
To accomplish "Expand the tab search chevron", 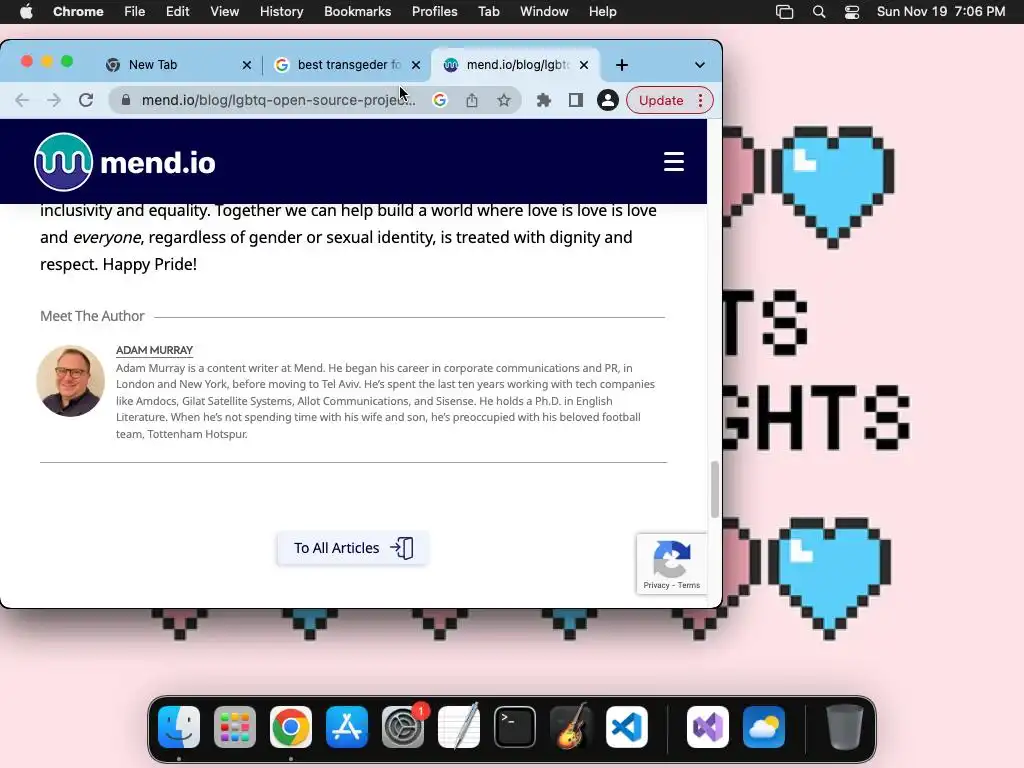I will click(699, 65).
